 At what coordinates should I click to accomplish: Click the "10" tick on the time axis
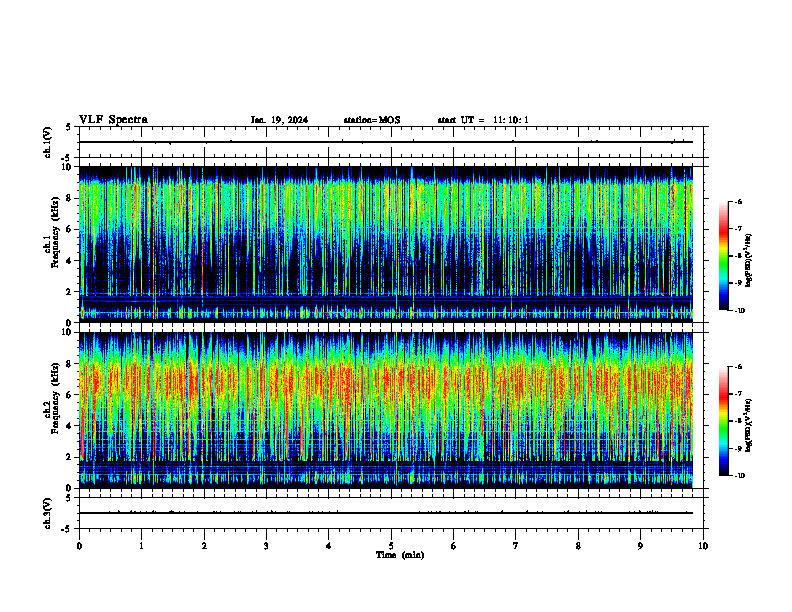pos(703,546)
